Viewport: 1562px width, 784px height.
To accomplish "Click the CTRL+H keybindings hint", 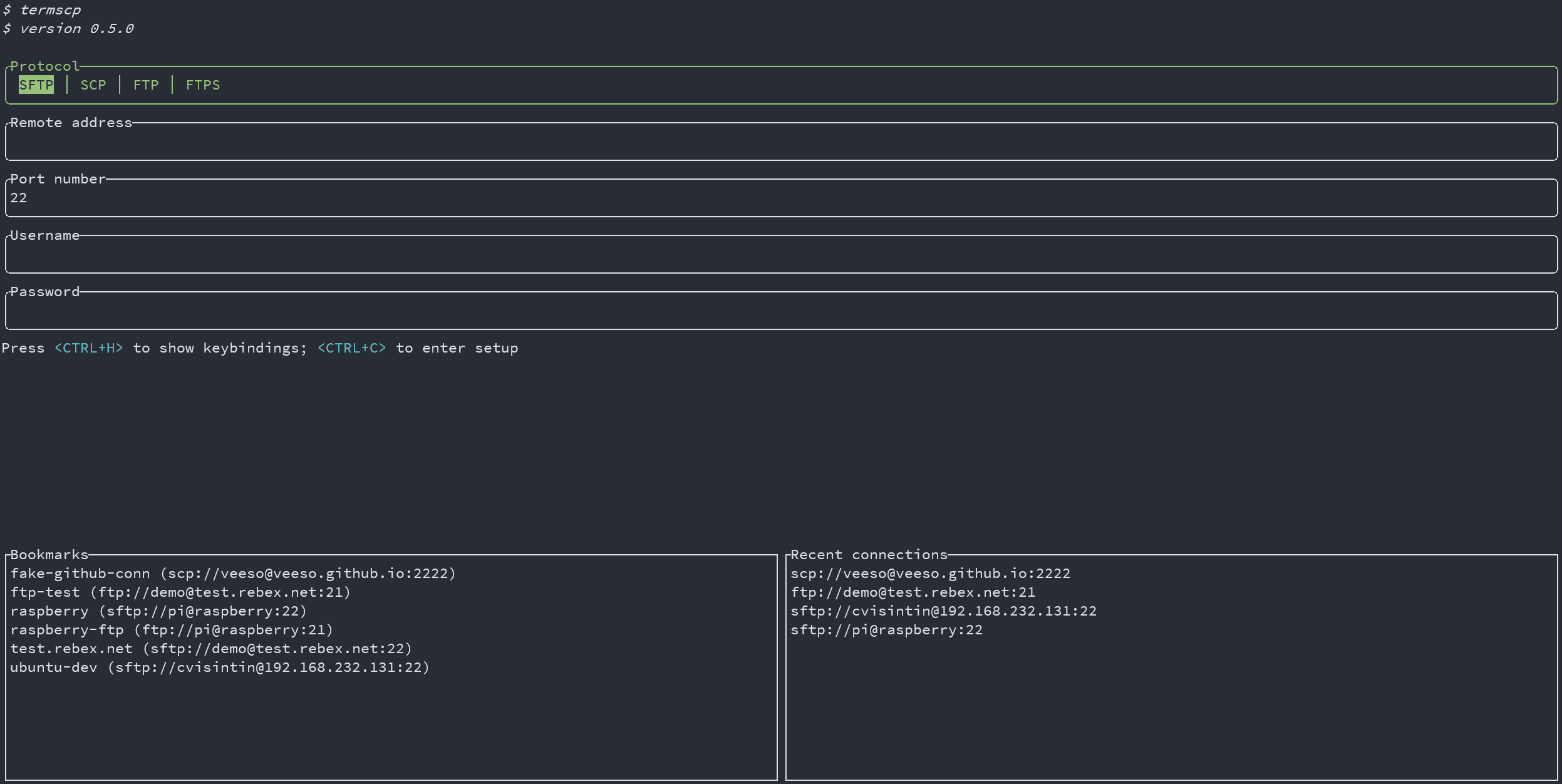I will pos(88,348).
